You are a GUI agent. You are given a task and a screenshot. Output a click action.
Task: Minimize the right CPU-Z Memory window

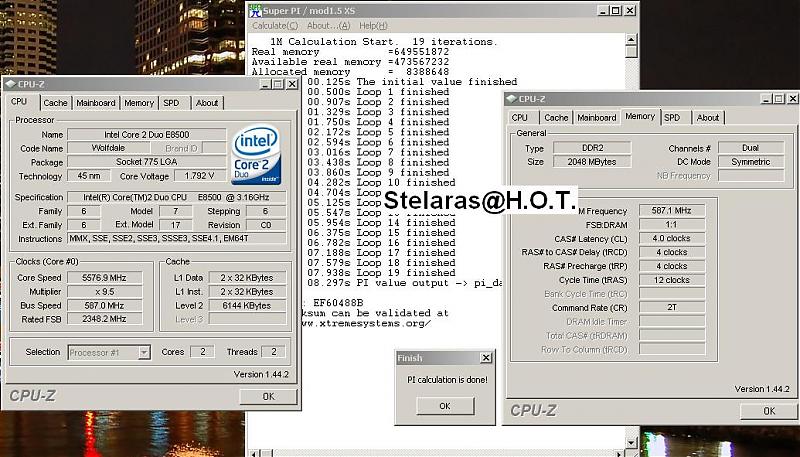click(x=765, y=98)
